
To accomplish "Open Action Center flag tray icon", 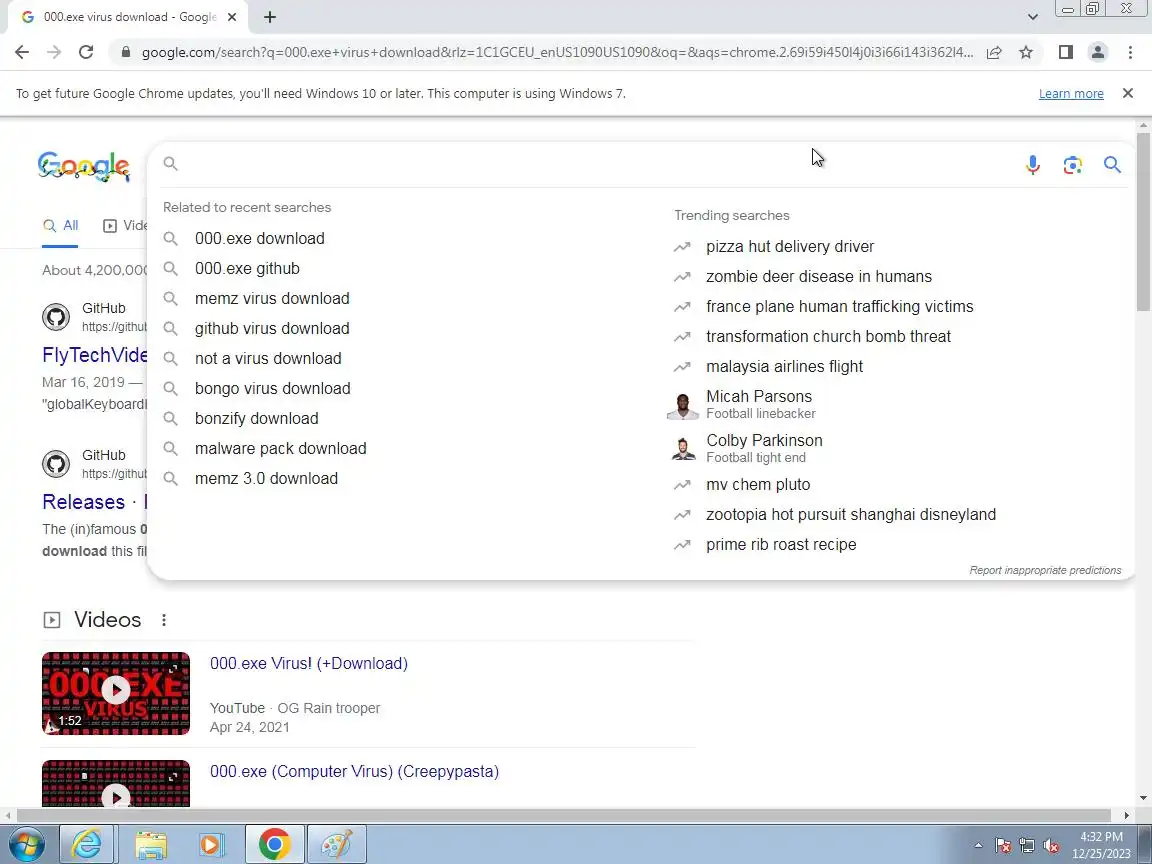I will [1003, 846].
